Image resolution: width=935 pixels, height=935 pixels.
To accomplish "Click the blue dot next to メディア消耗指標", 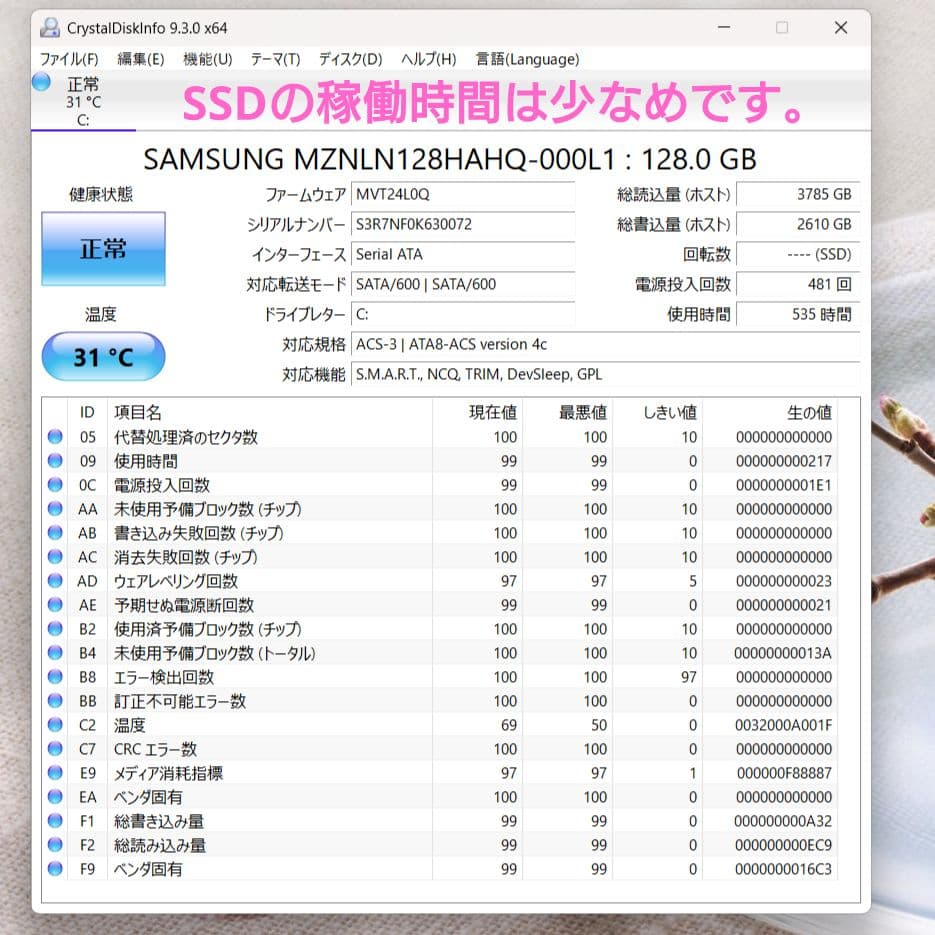I will click(x=55, y=773).
